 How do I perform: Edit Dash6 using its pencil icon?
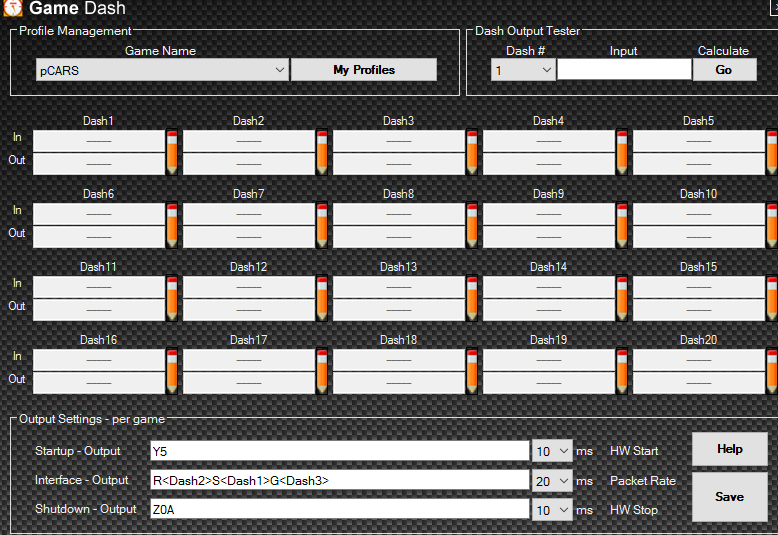point(172,225)
